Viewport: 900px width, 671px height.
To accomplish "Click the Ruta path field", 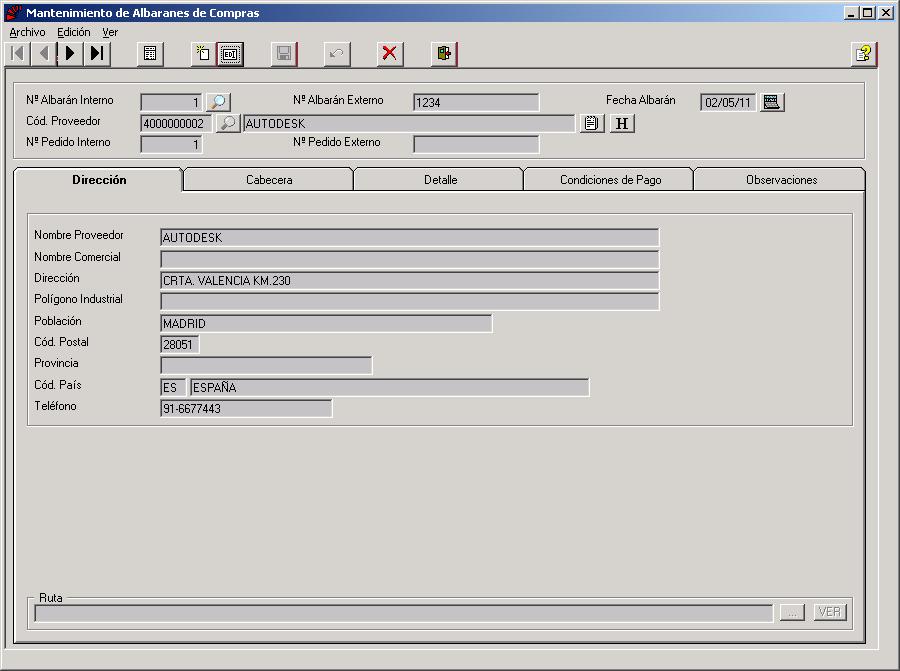I will coord(404,613).
